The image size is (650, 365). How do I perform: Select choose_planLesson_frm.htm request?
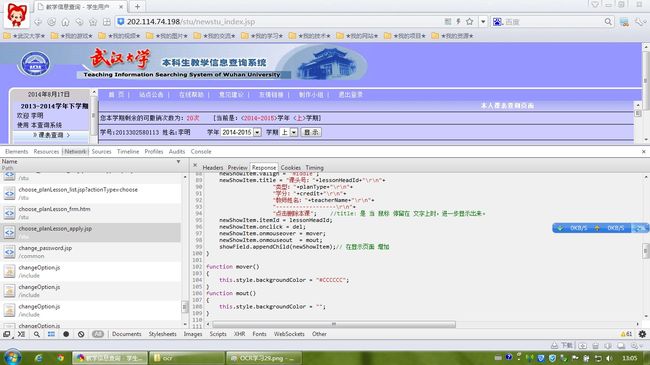point(90,213)
